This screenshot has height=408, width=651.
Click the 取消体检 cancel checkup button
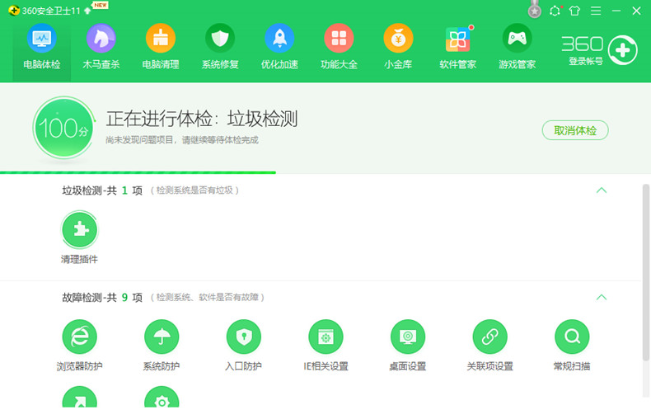coord(575,131)
